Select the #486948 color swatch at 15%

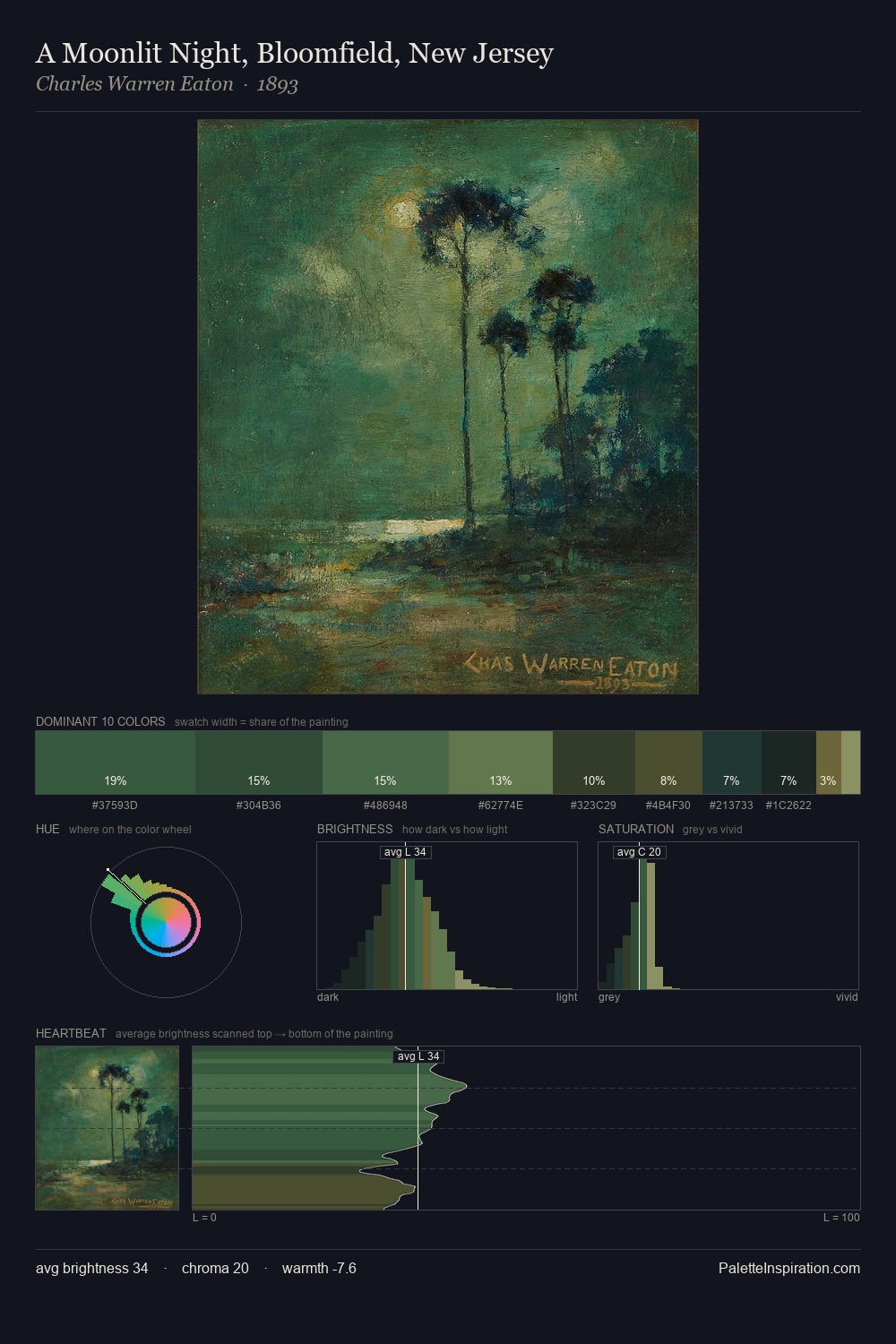pos(385,762)
